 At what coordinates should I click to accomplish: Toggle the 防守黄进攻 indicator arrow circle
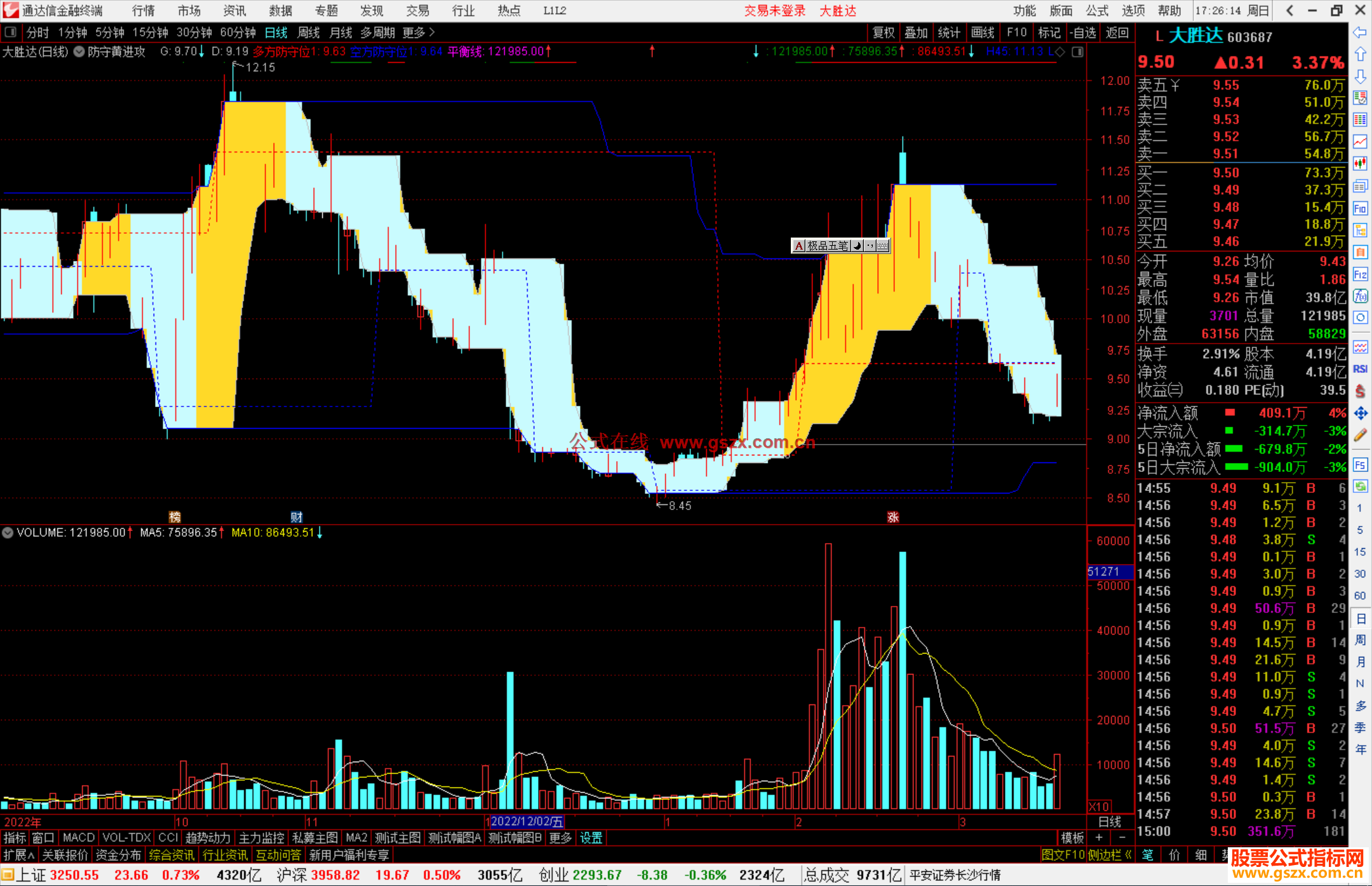[79, 52]
